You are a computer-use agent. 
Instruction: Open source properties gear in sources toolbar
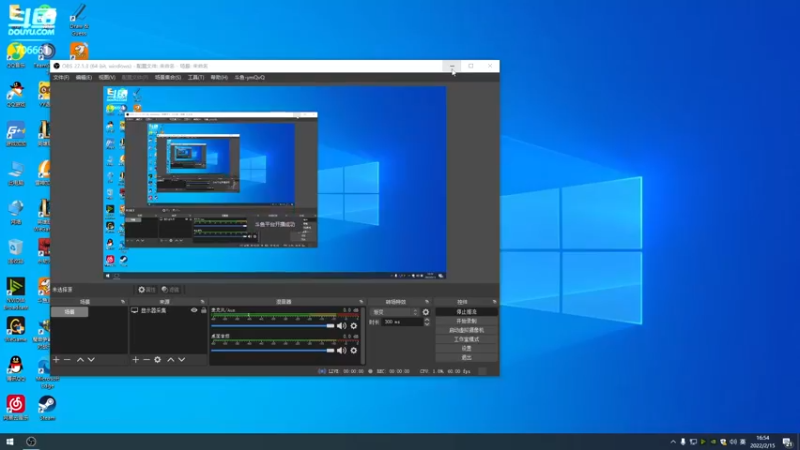point(158,360)
